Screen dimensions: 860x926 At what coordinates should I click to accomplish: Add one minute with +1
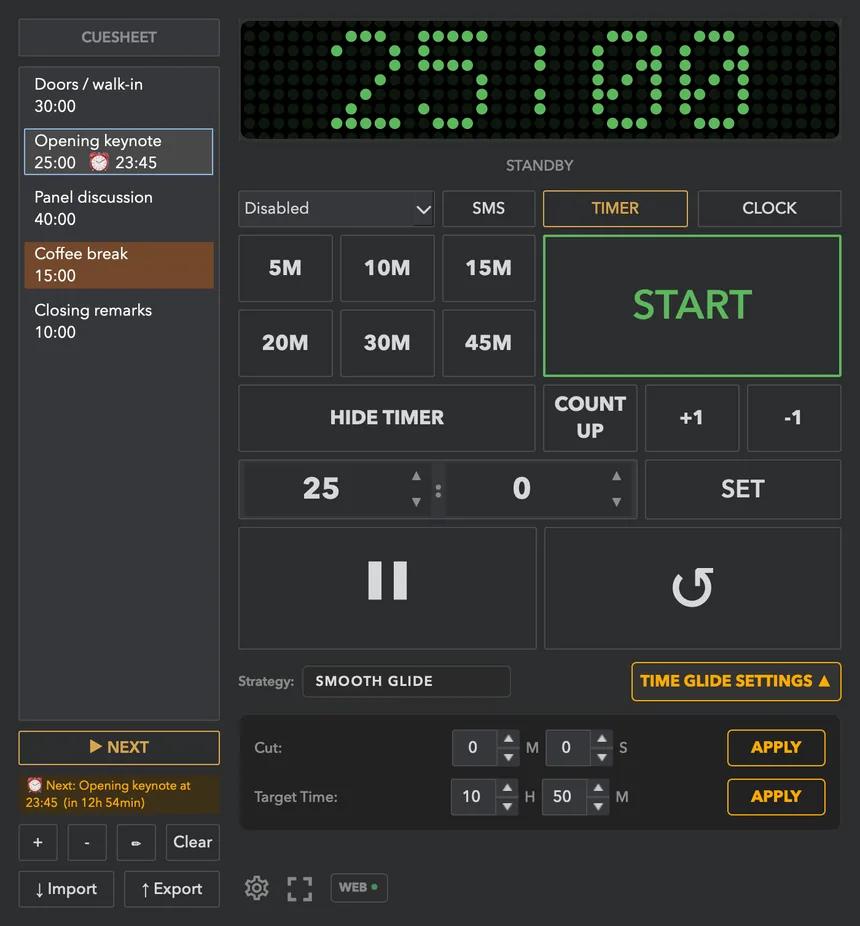coord(692,418)
